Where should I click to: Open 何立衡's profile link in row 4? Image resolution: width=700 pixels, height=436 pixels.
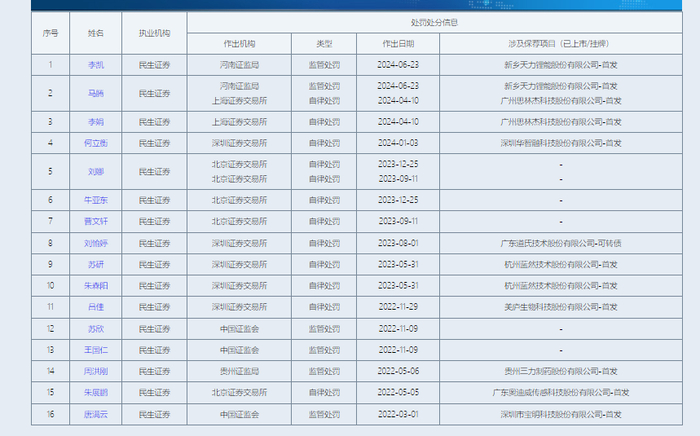pyautogui.click(x=96, y=143)
